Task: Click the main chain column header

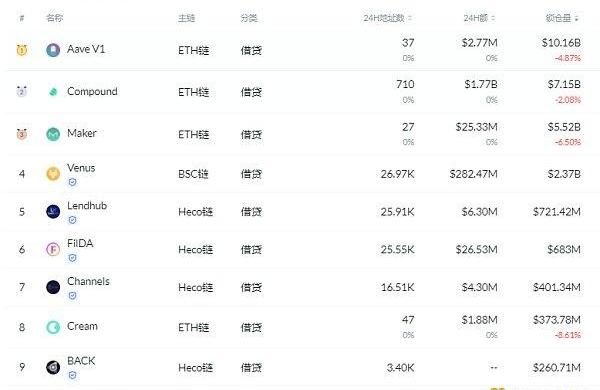Action: (x=186, y=18)
